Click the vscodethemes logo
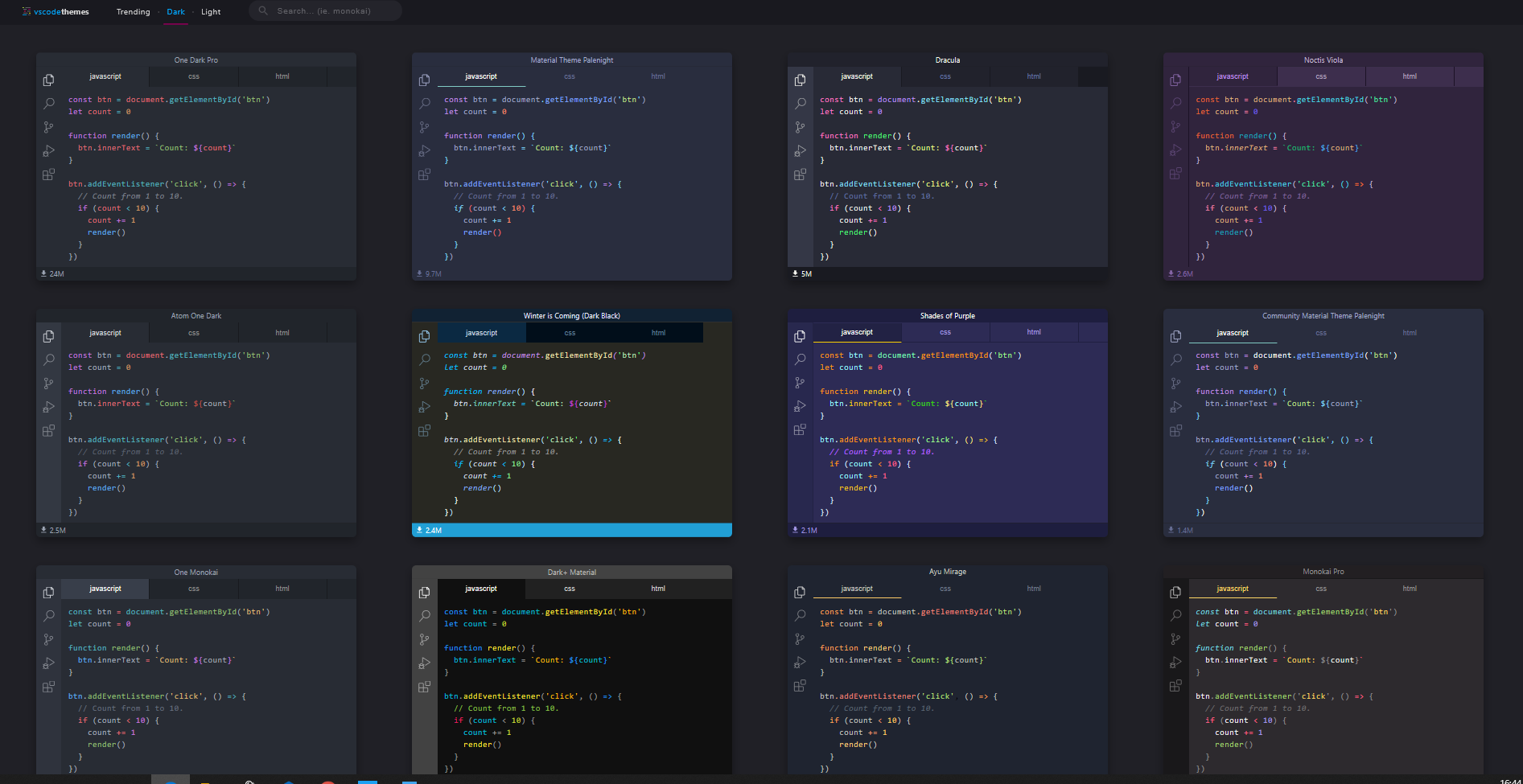This screenshot has height=784, width=1523. click(55, 11)
